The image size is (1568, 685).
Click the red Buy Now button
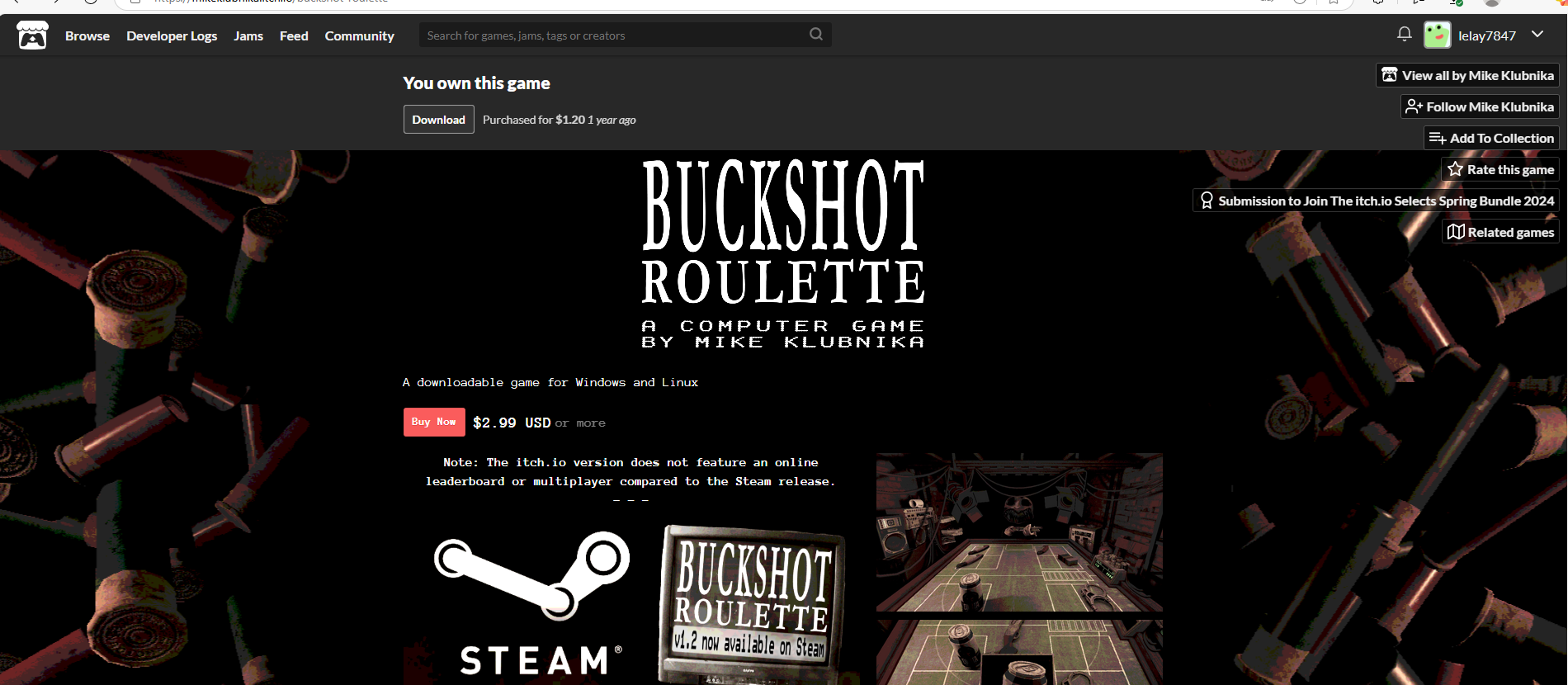pos(434,422)
